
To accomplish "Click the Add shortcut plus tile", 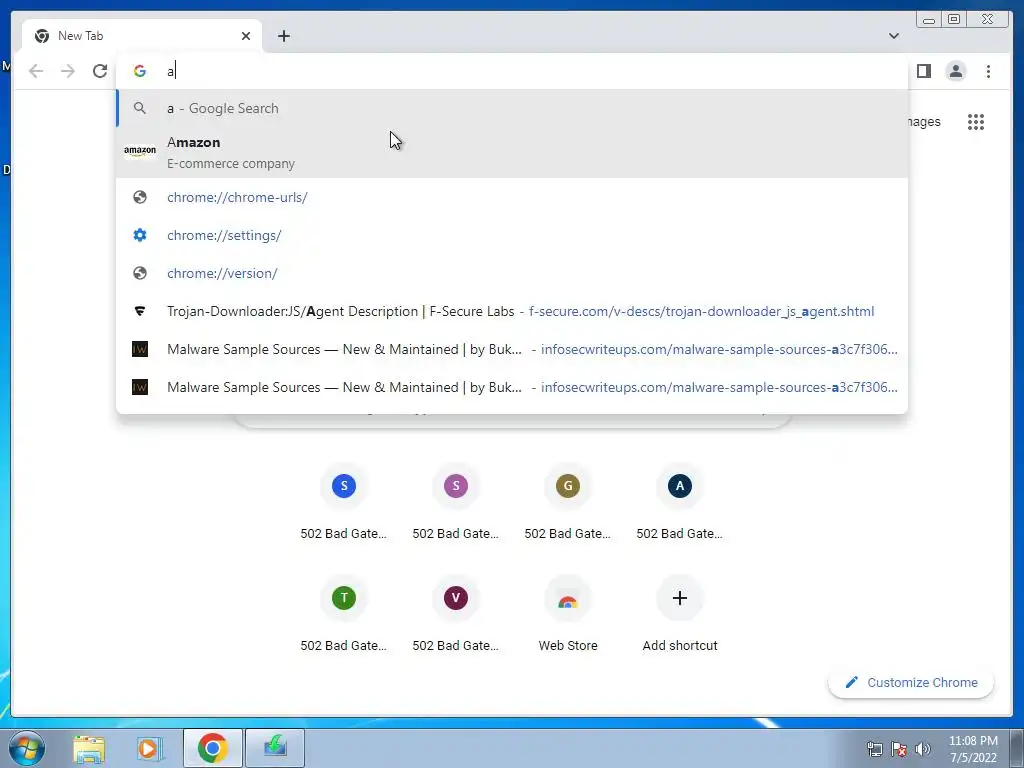I will tap(680, 598).
